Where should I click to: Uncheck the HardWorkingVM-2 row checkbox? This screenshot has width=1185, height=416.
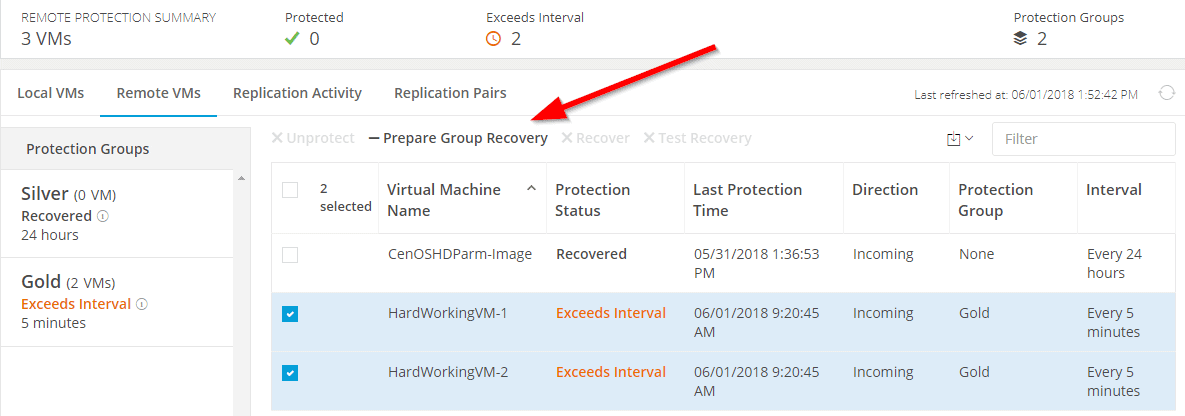290,373
